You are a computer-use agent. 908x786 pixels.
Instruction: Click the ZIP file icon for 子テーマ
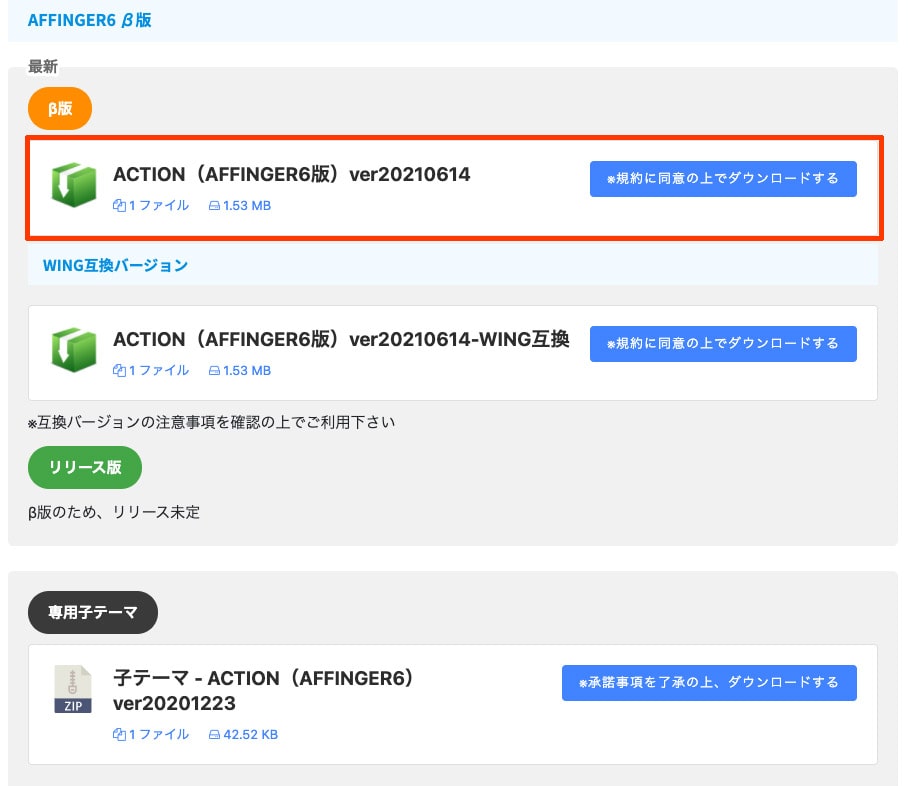point(72,690)
